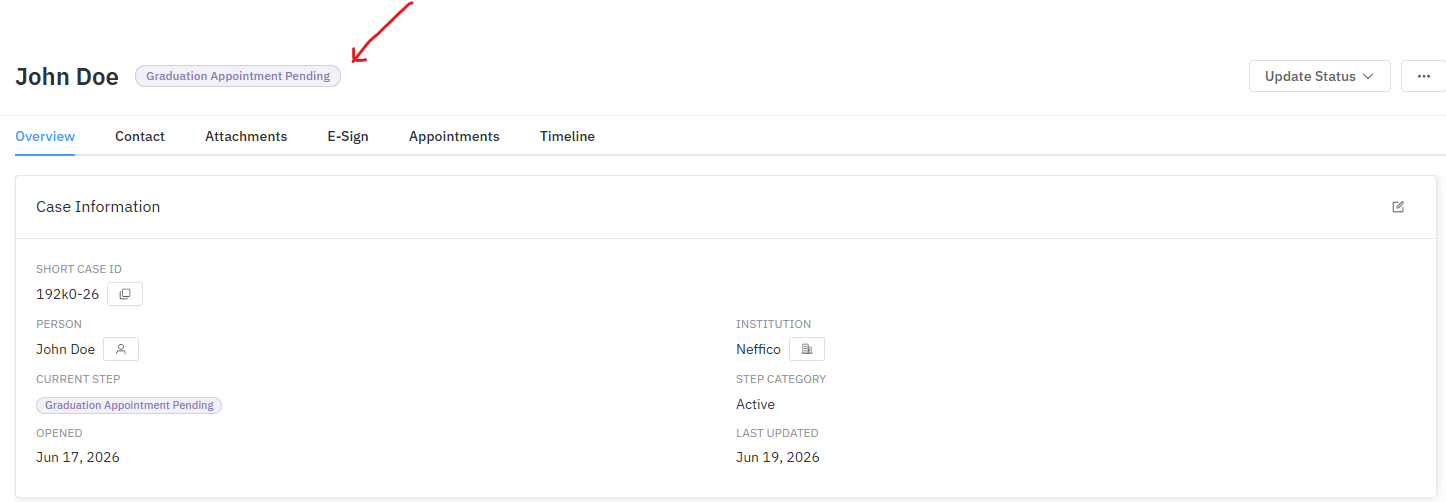Switch to the Overview tab
Screen dimensions: 1446x502
coord(45,136)
